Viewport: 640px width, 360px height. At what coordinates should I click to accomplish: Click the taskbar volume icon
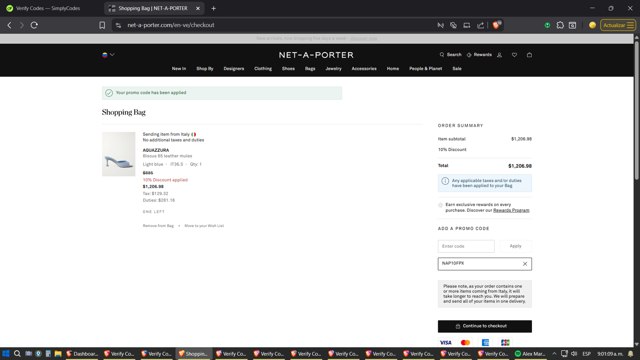point(574,353)
